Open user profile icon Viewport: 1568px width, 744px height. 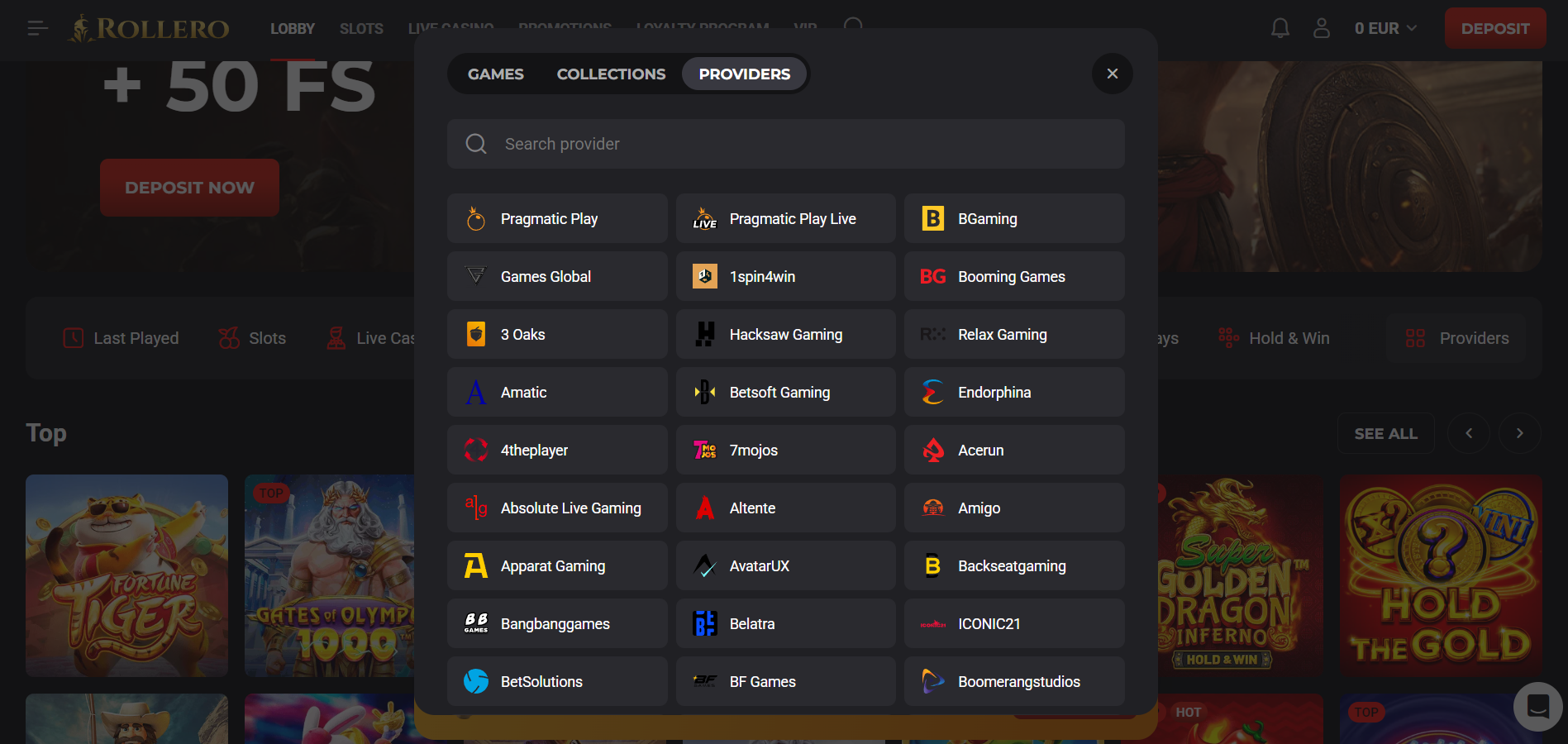coord(1322,28)
